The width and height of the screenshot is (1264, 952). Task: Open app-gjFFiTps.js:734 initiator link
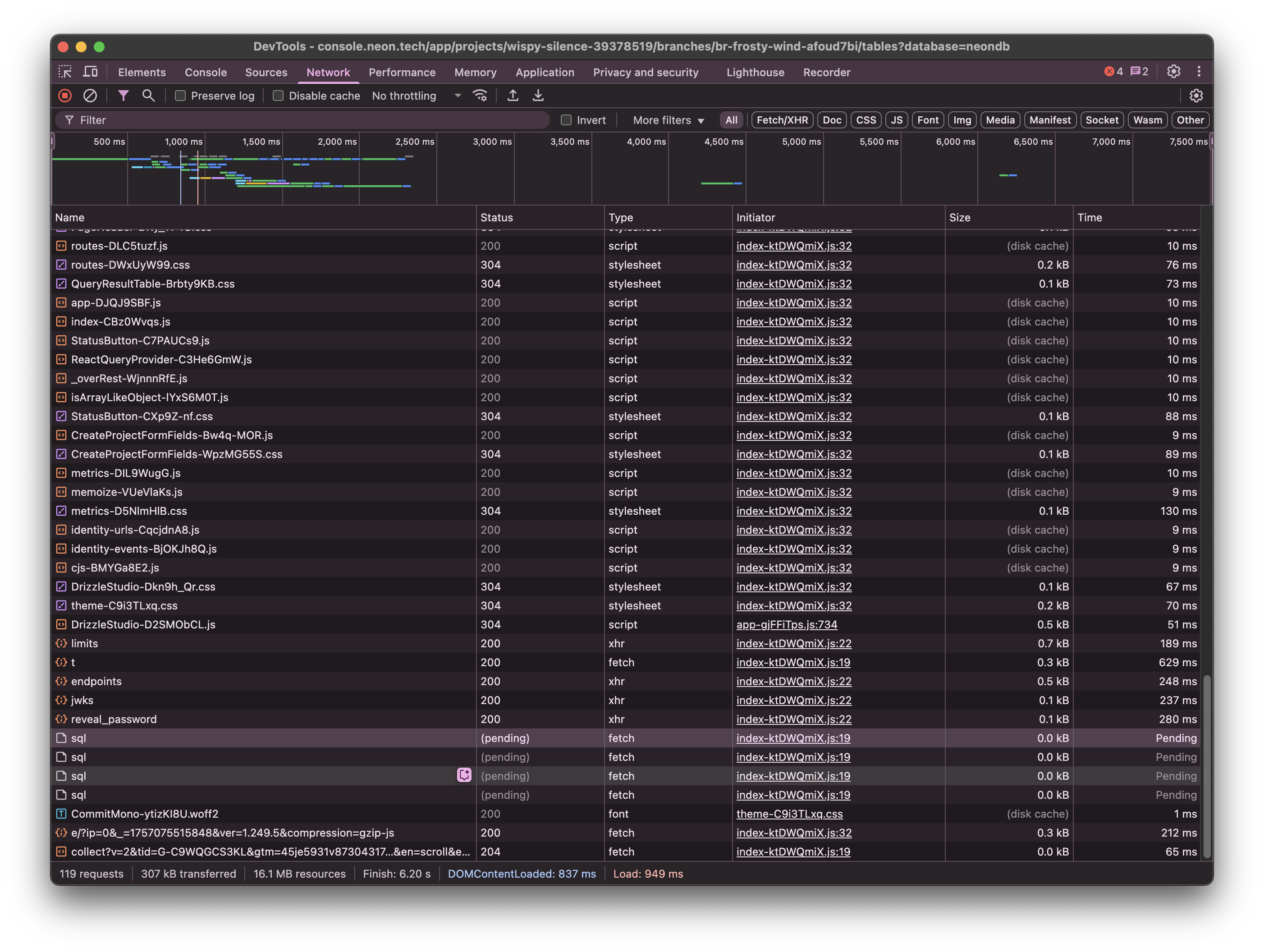pos(786,625)
